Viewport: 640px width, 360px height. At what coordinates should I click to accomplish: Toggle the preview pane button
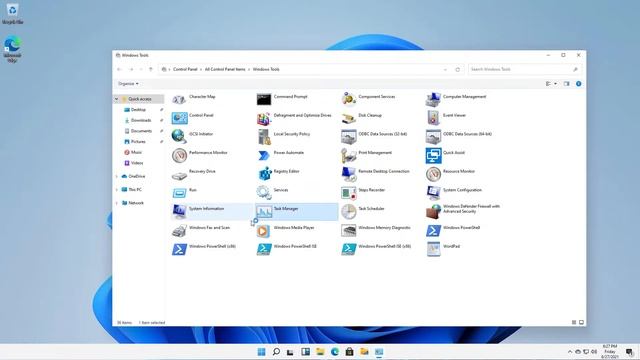point(567,84)
